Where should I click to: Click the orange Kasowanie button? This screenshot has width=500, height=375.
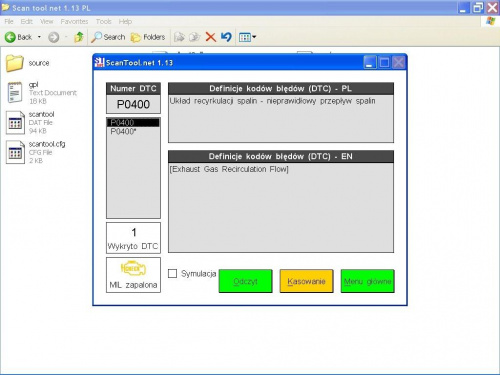click(x=306, y=281)
